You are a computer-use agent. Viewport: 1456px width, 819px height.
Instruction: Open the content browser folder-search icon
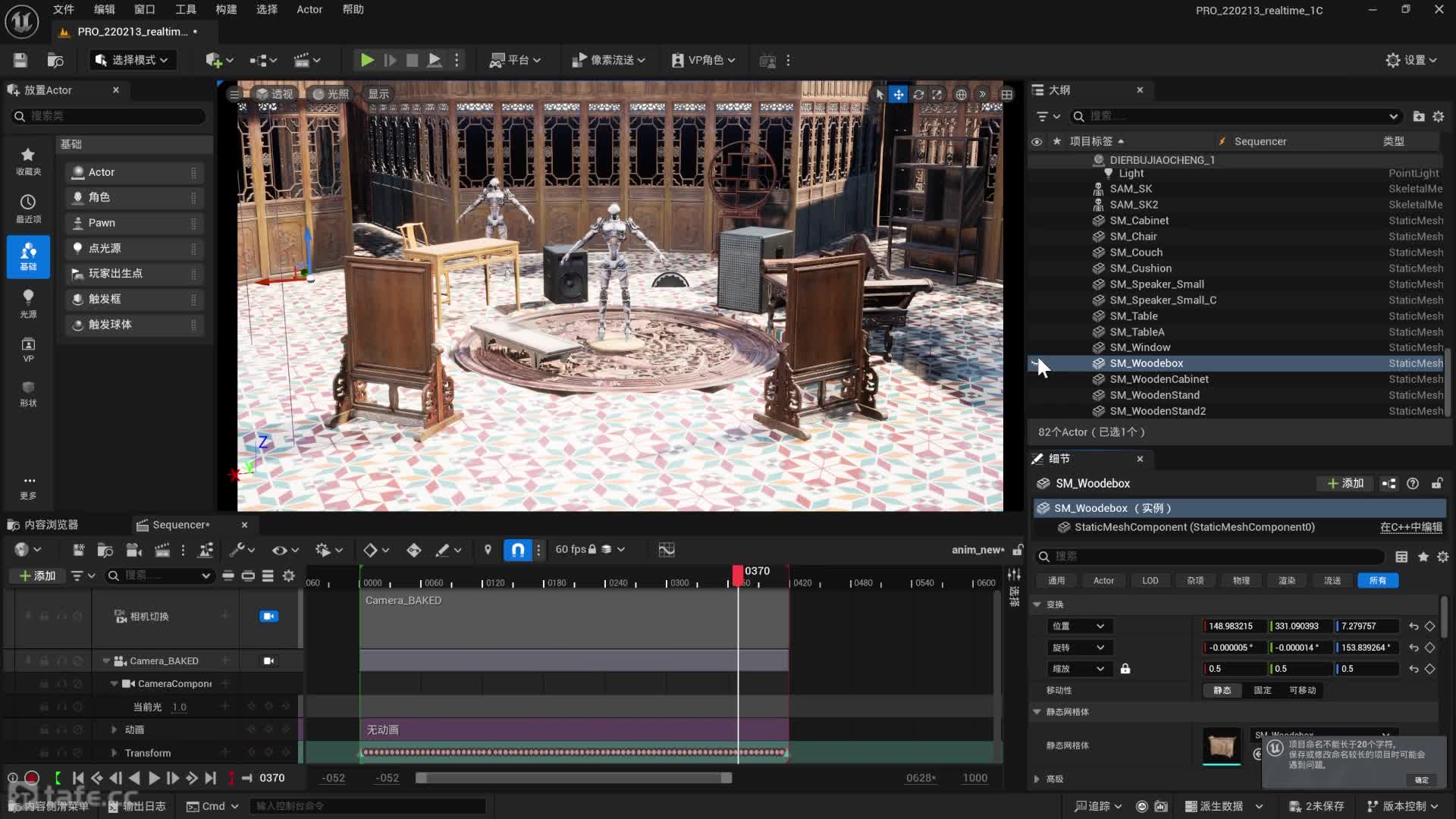[x=55, y=60]
